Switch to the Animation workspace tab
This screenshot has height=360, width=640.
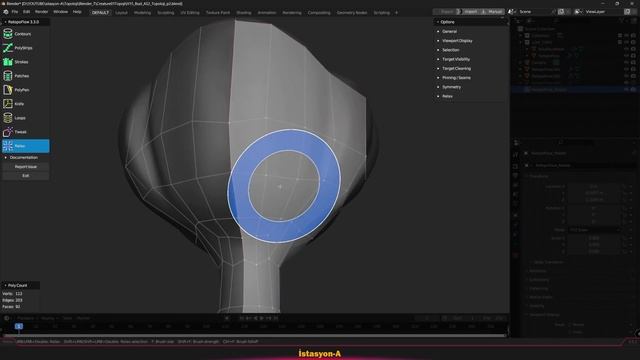pos(267,13)
